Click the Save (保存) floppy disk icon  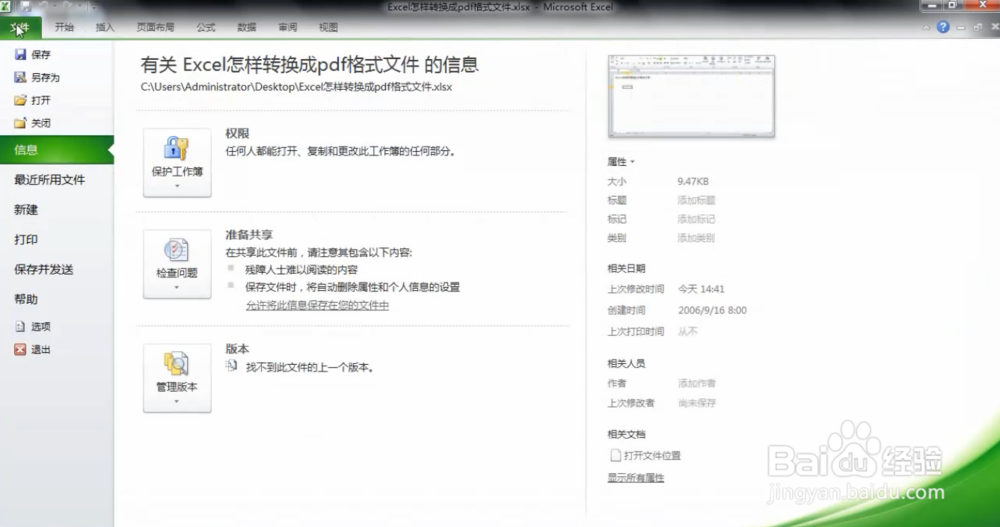coord(20,55)
